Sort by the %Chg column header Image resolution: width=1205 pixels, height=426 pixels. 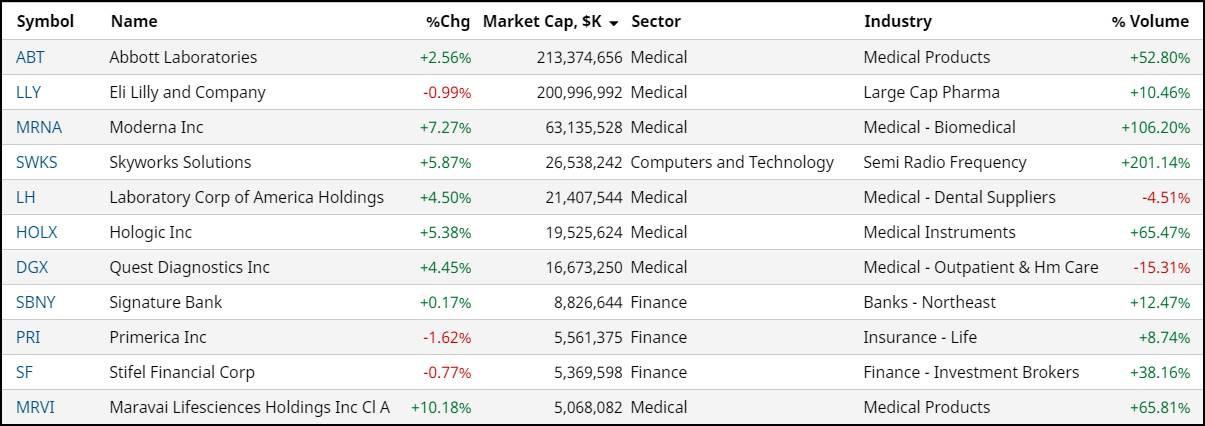(448, 21)
